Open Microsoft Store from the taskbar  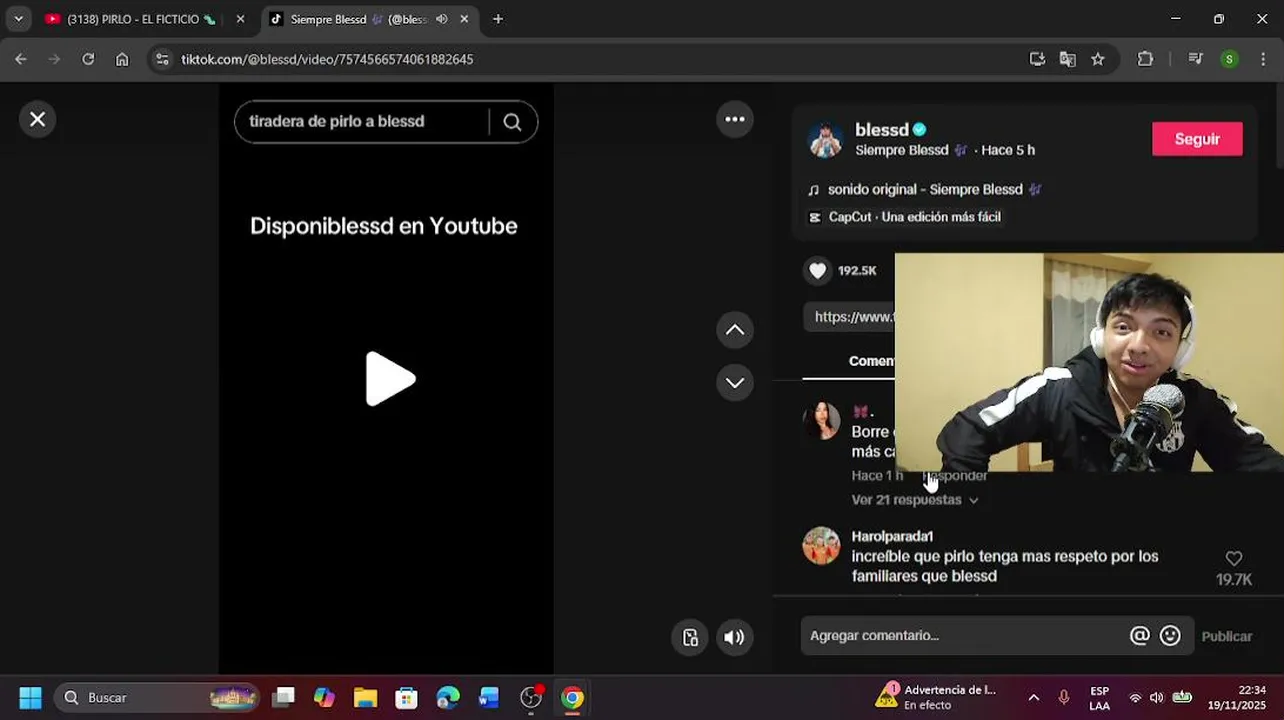406,697
